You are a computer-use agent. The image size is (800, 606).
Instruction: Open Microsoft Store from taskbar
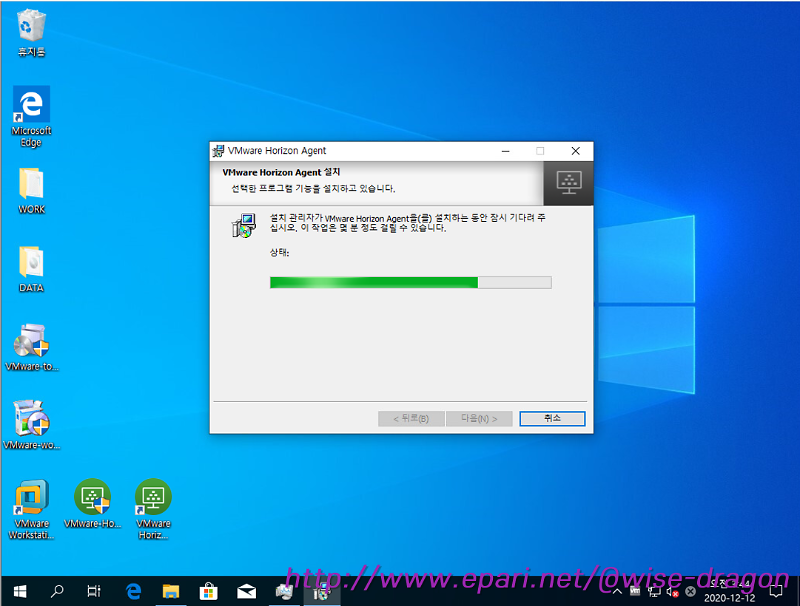click(208, 592)
